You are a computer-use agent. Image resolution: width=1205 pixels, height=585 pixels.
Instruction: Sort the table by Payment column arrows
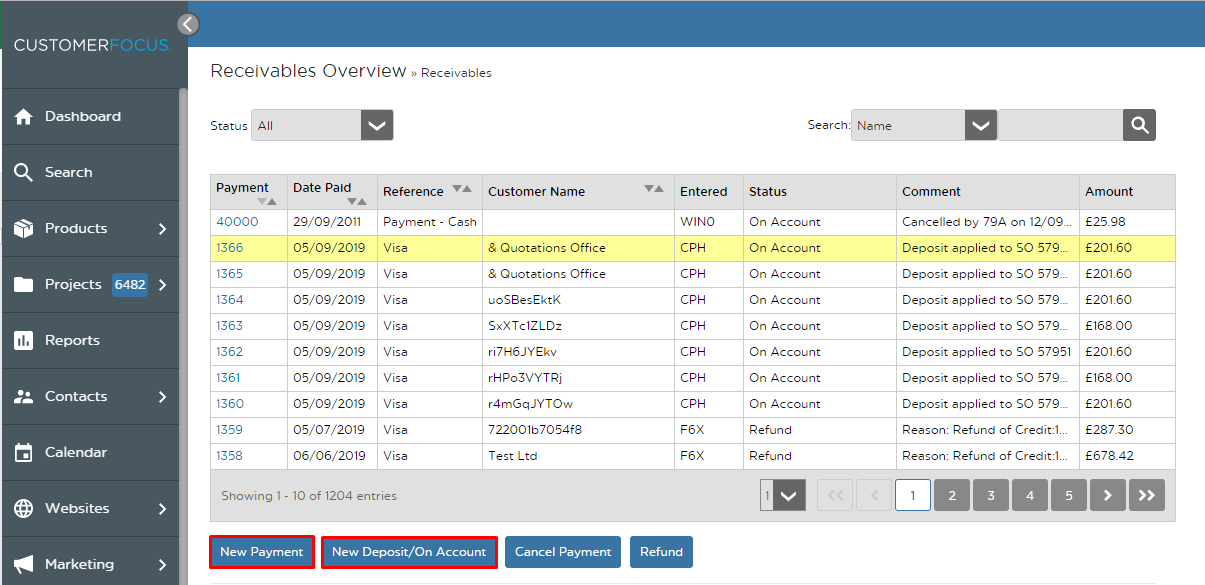pos(268,200)
